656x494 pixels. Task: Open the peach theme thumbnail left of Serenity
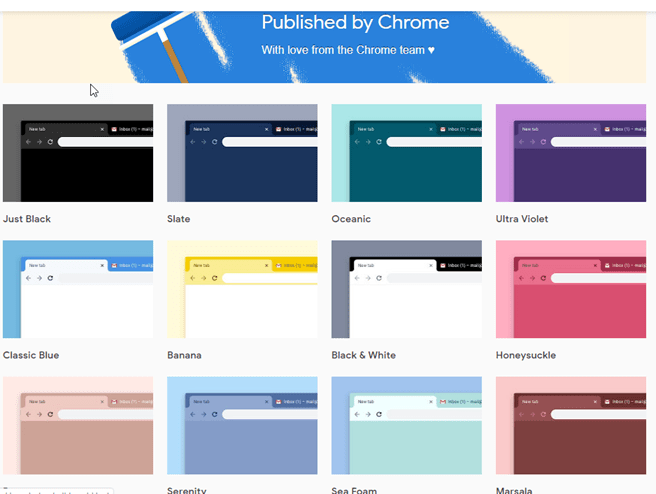point(78,425)
